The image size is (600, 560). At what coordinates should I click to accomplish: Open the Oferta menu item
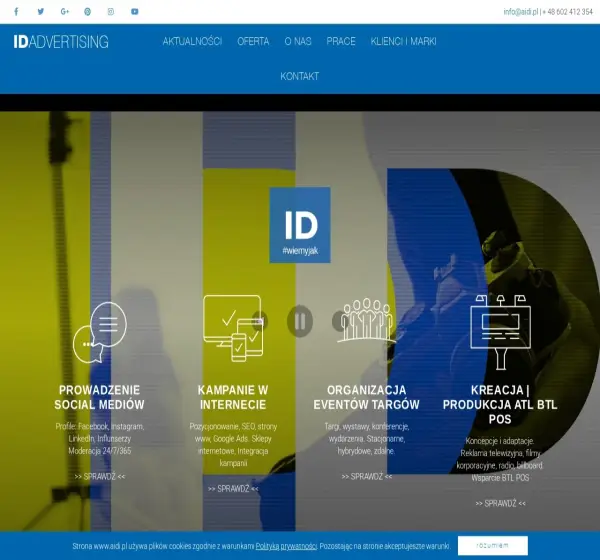coord(253,41)
